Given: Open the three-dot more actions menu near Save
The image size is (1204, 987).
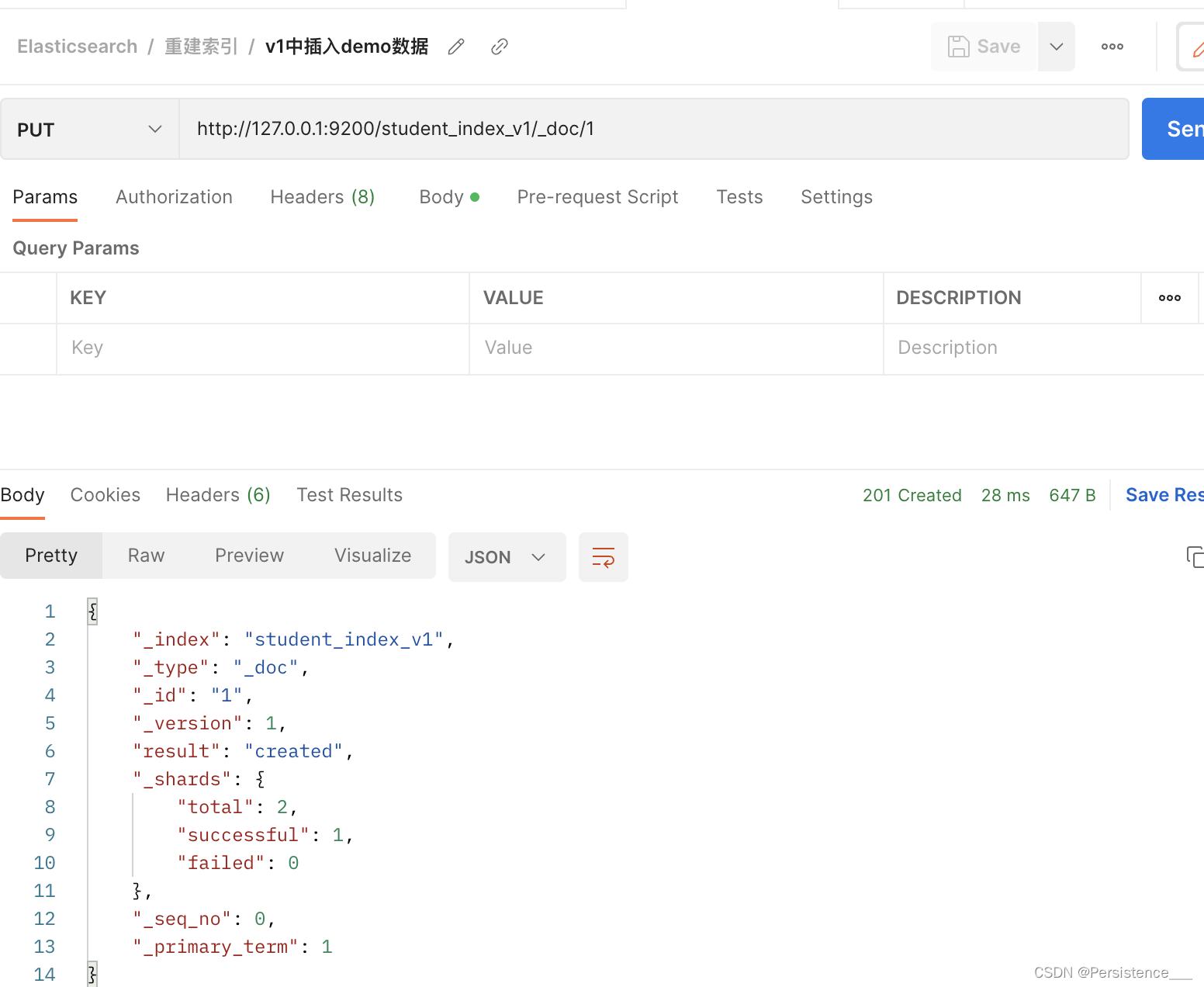Looking at the screenshot, I should tap(1112, 47).
